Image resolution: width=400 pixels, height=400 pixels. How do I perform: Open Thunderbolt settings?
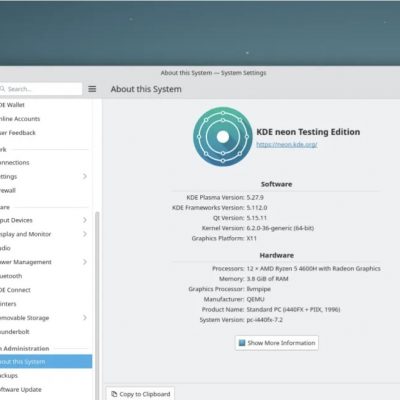click(46, 332)
